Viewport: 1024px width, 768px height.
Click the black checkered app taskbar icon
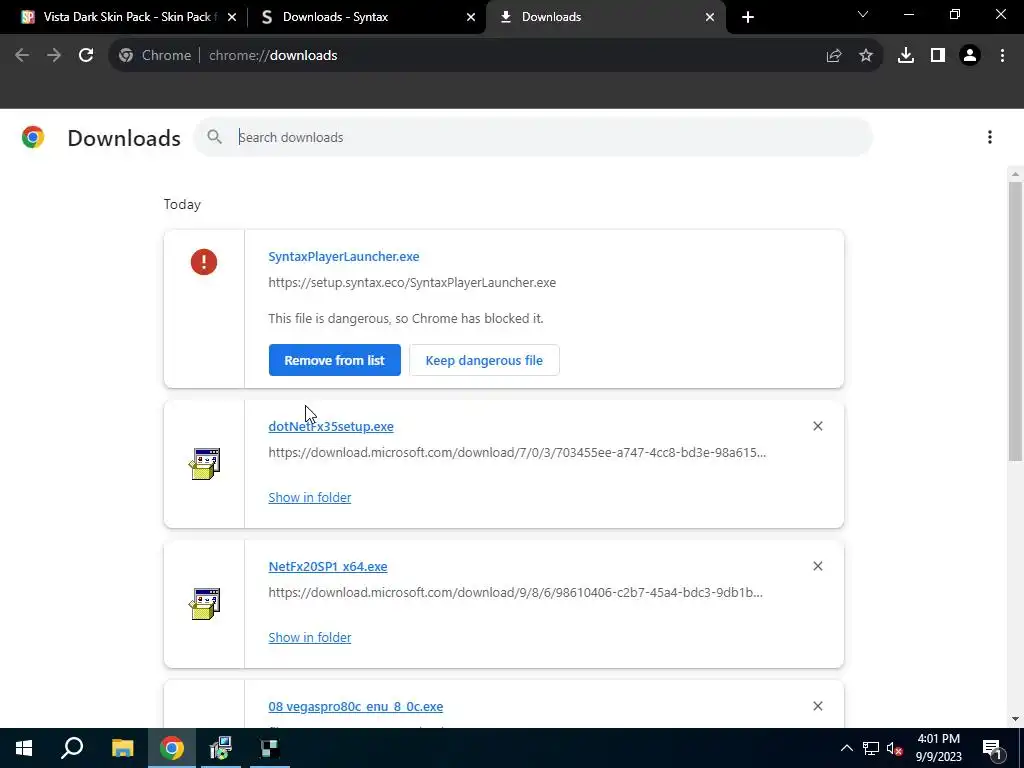tap(270, 748)
